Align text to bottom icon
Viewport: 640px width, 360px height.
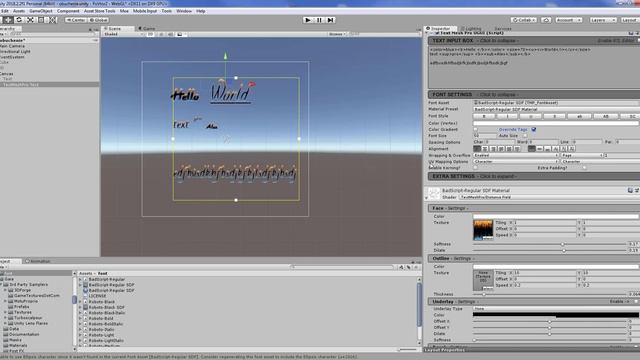pos(548,149)
